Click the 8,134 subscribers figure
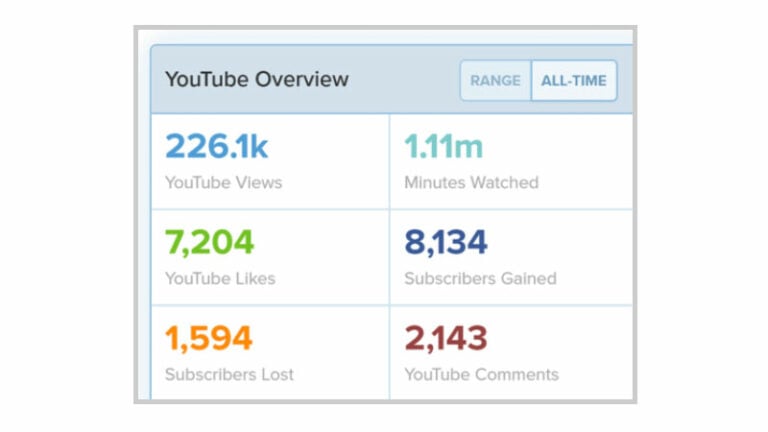This screenshot has width=768, height=432. (x=446, y=242)
